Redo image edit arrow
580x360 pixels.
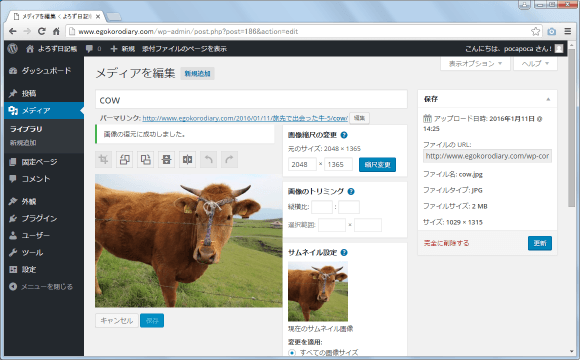pyautogui.click(x=229, y=160)
